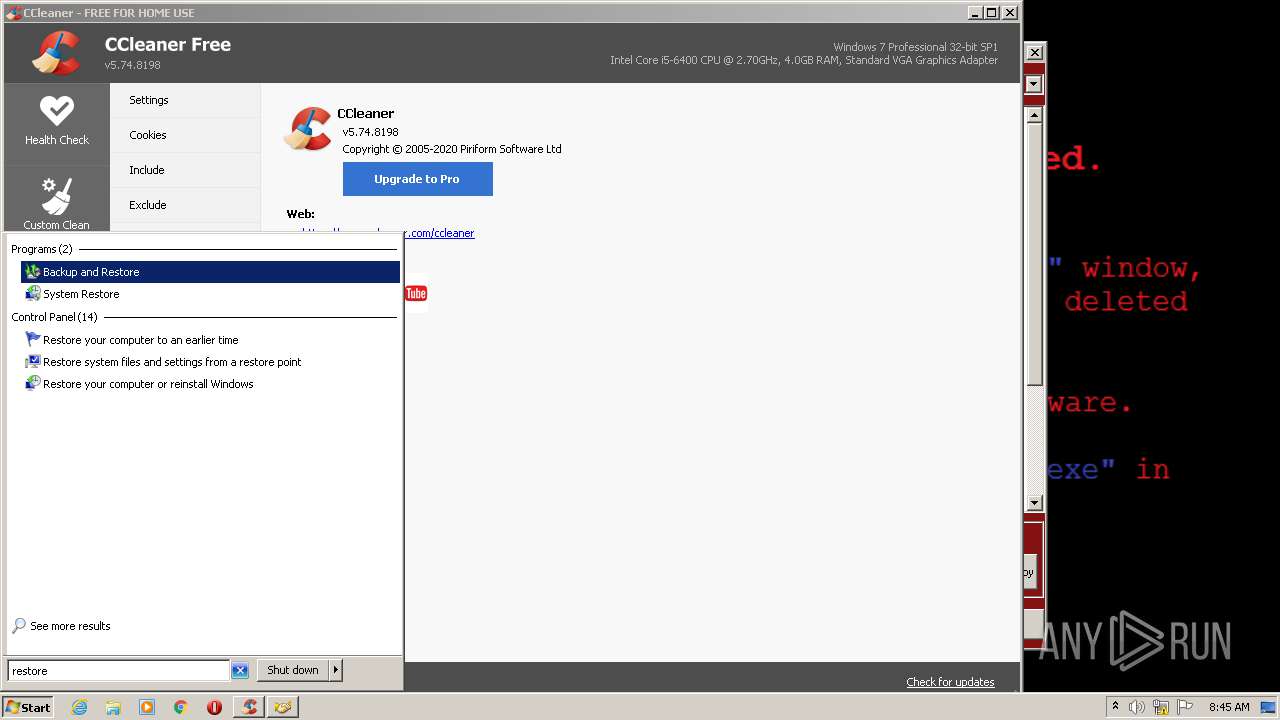
Task: Click the Shut down button
Action: pyautogui.click(x=293, y=670)
